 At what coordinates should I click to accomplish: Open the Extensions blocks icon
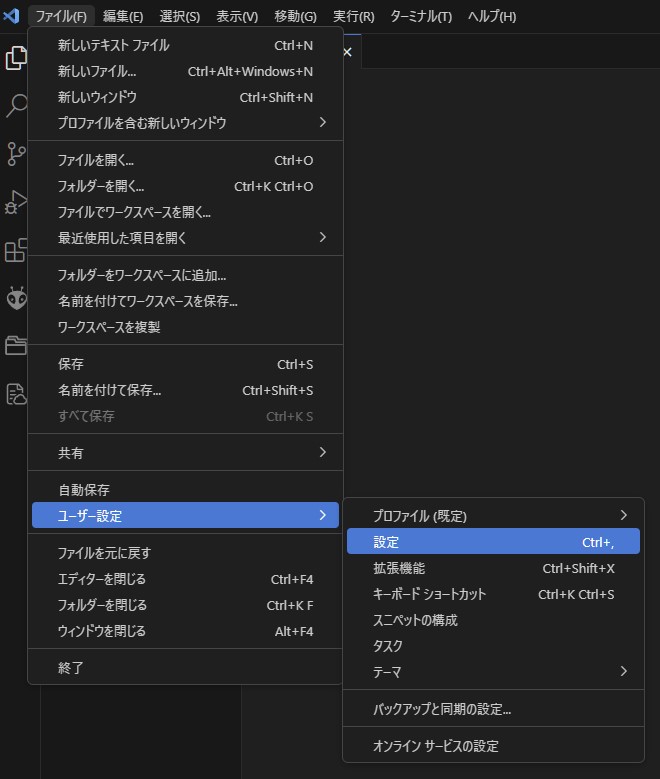tap(16, 249)
